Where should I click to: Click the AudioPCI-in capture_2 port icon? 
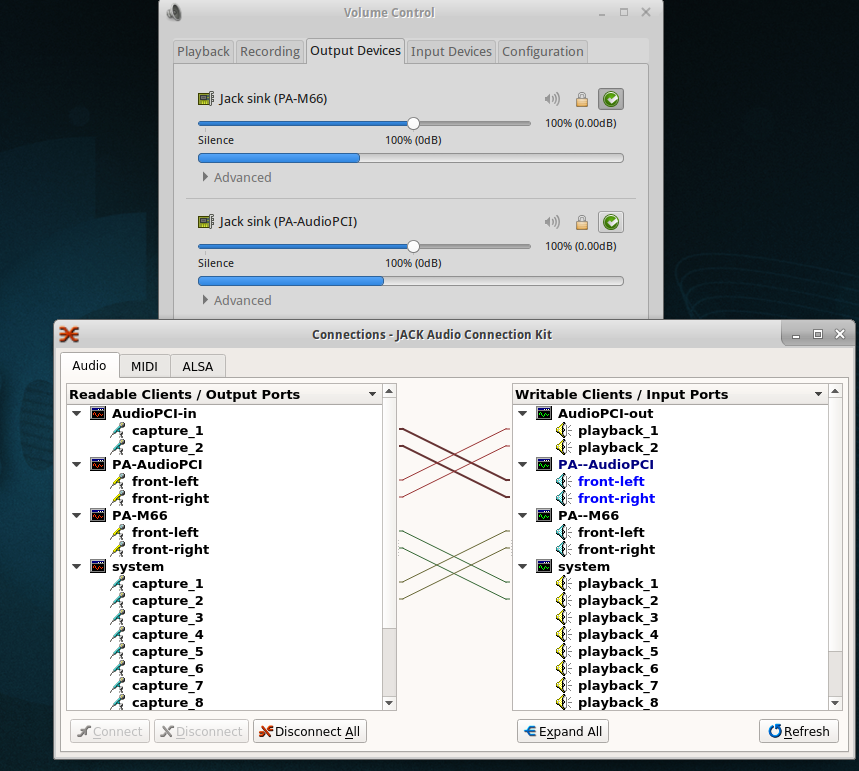pyautogui.click(x=118, y=448)
